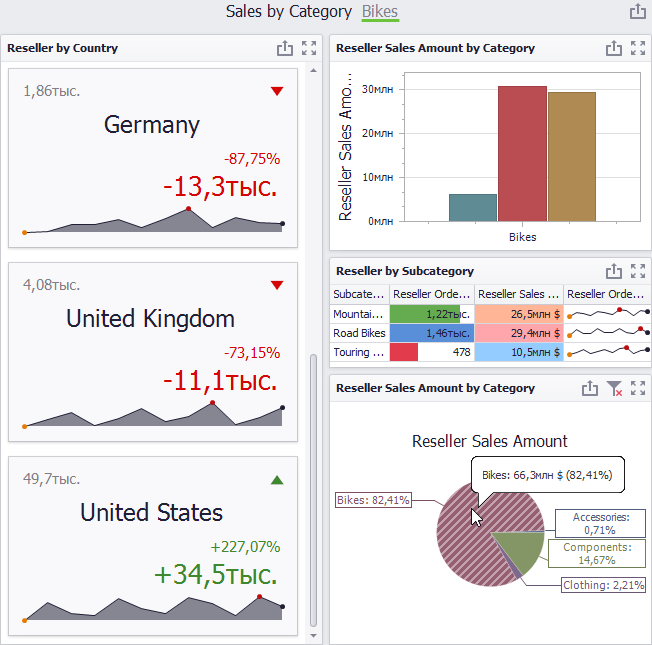Maximize the bar chart Reseller Sales panel

coord(638,48)
